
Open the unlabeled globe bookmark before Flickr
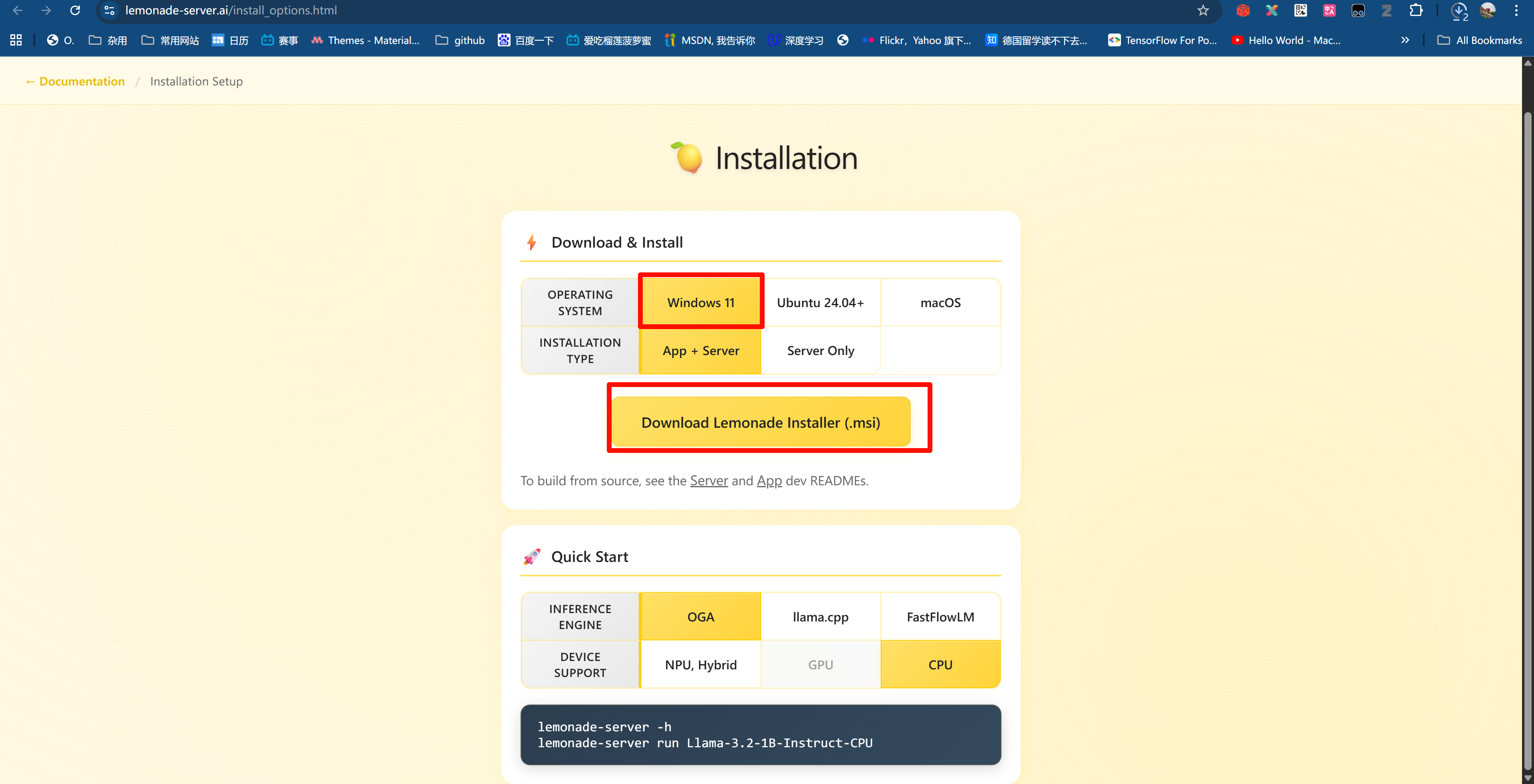(x=842, y=40)
